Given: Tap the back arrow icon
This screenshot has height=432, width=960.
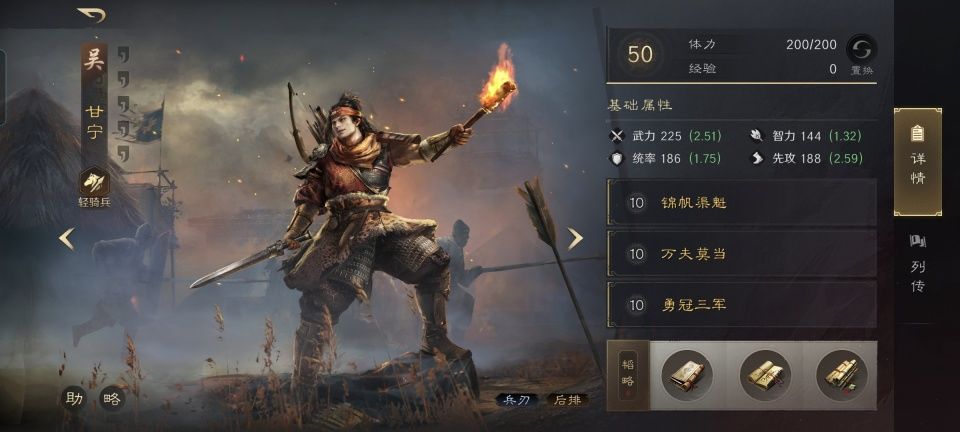Looking at the screenshot, I should click(x=92, y=15).
